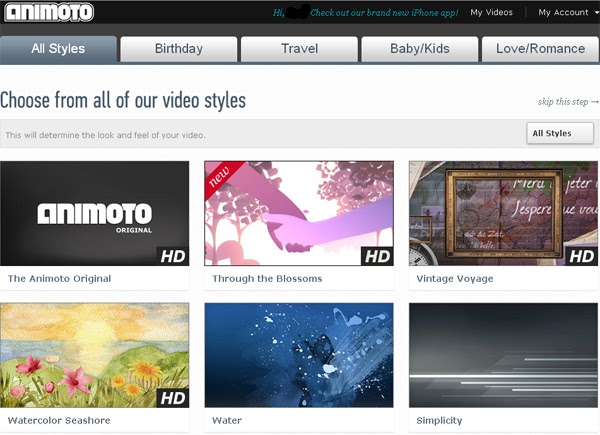Screen dimensions: 600x435
Task: Open the All Styles filter dropdown
Action: [560, 133]
